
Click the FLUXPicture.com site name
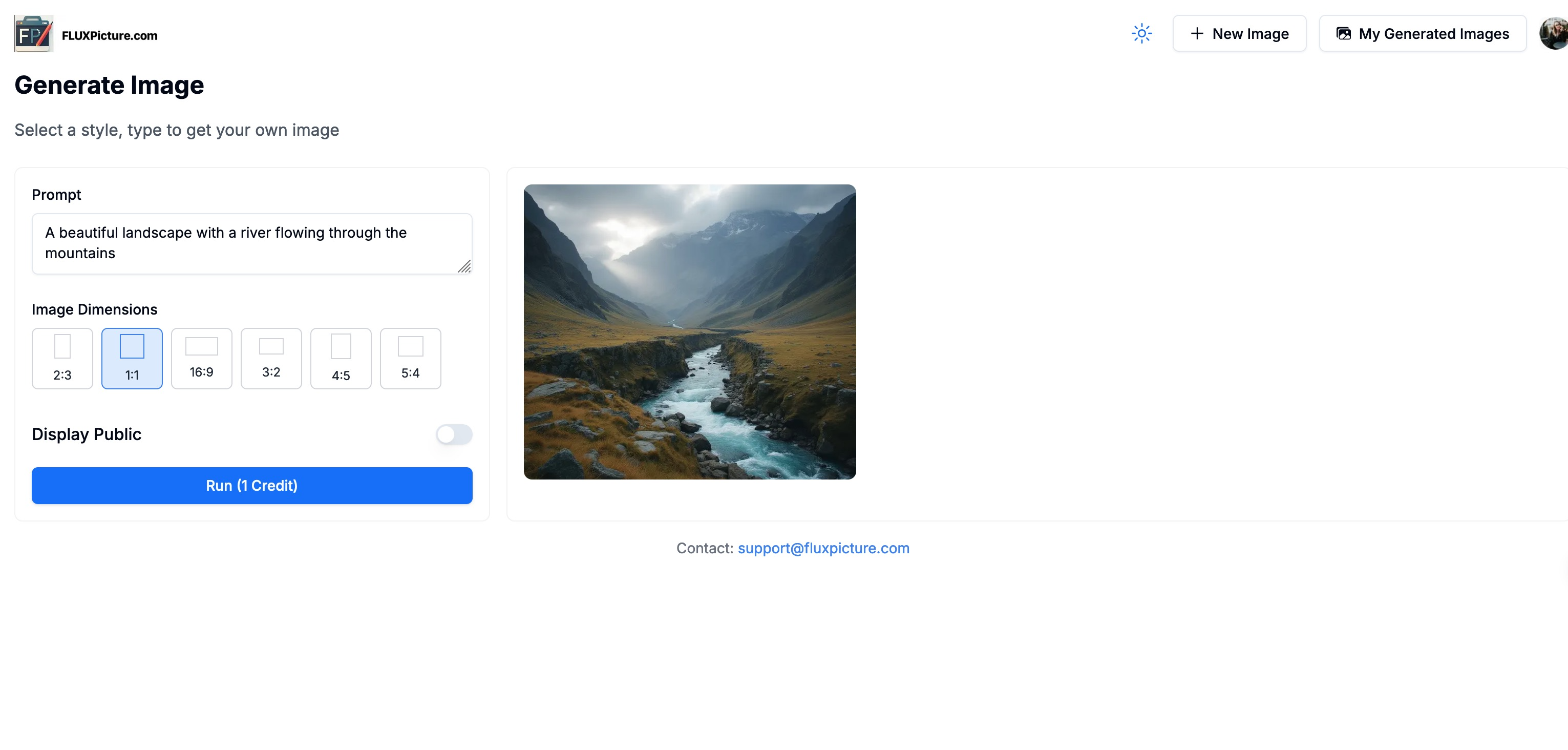point(110,35)
